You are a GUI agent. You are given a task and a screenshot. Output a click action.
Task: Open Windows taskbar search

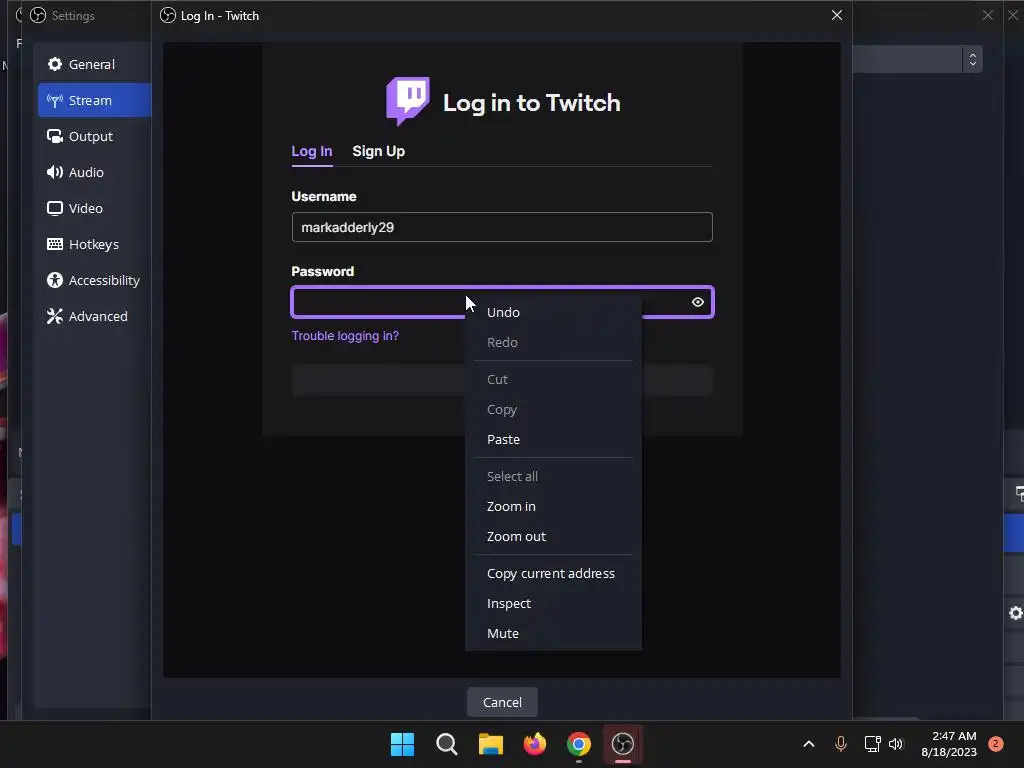447,744
